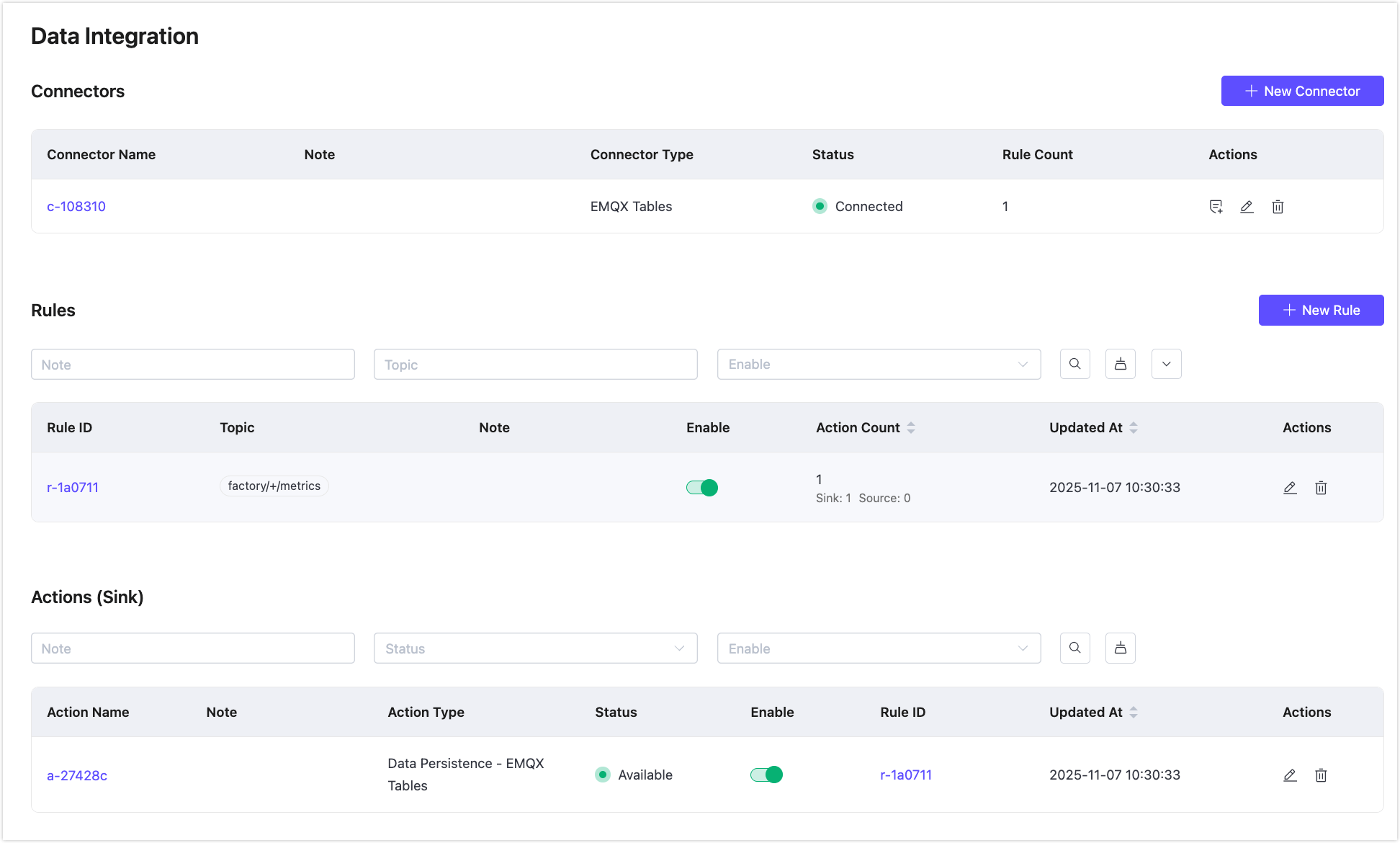Screen dimensions: 1400x843
Task: Expand more Rules filters with the chevron
Action: point(1166,364)
